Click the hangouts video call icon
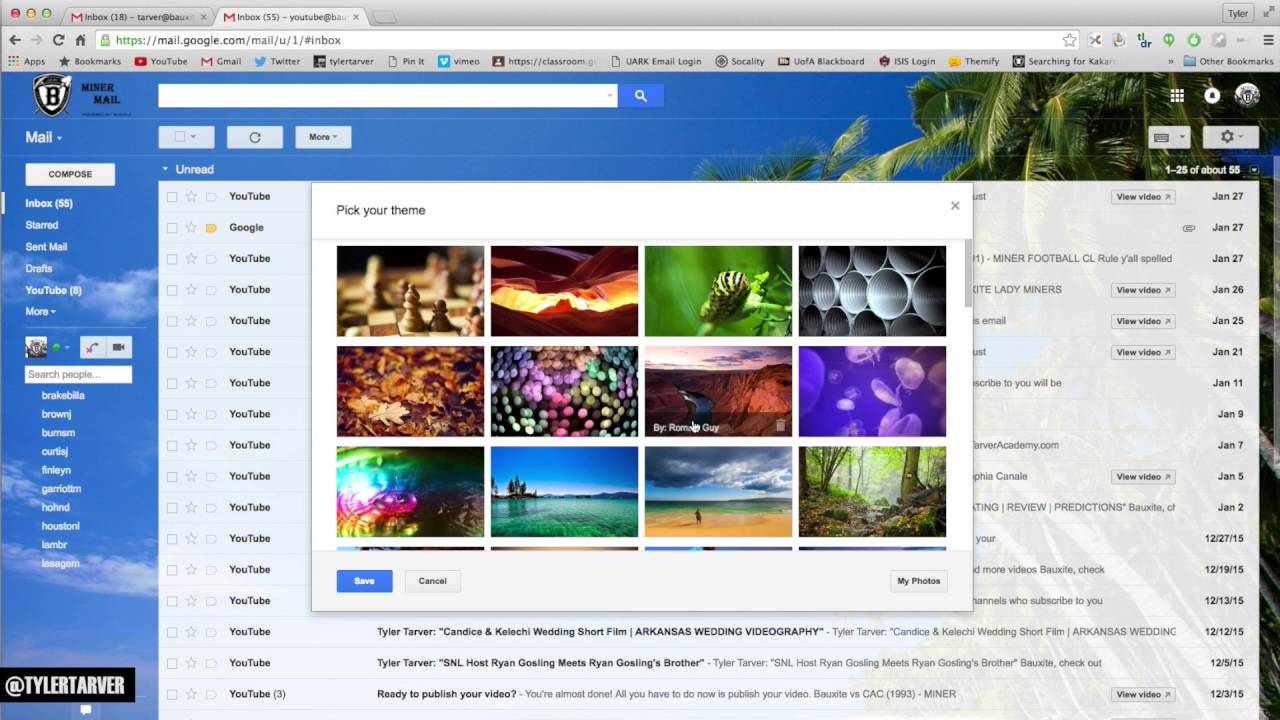Viewport: 1280px width, 720px height. [x=119, y=347]
